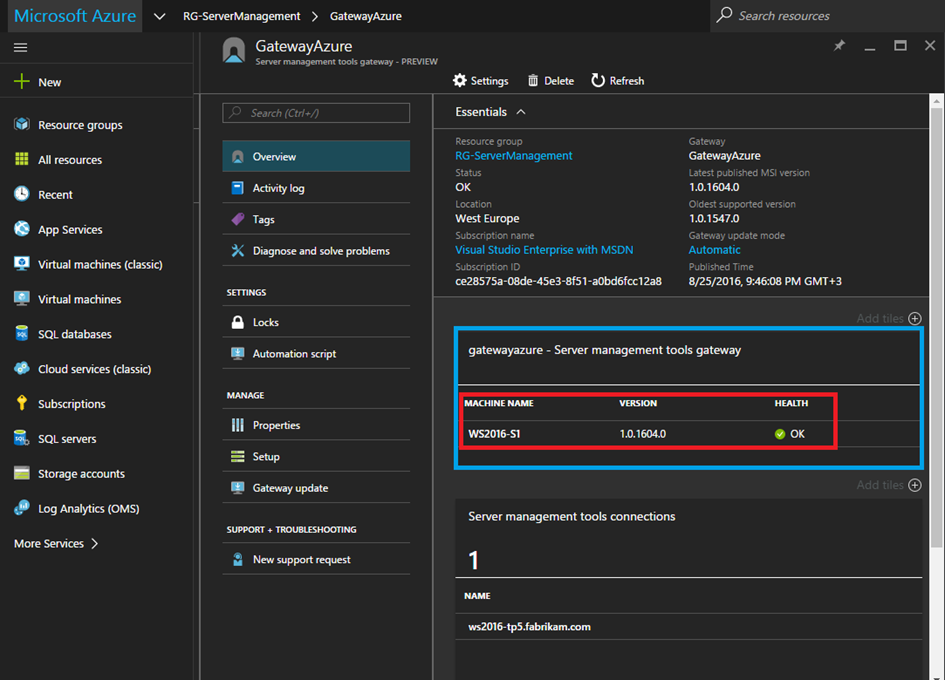Click the Delete trash can icon
Viewport: 945px width, 680px height.
point(533,80)
